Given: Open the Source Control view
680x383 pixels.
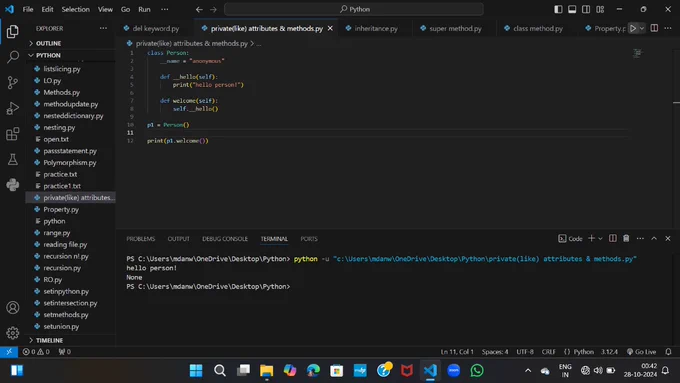Looking at the screenshot, I should tap(13, 82).
